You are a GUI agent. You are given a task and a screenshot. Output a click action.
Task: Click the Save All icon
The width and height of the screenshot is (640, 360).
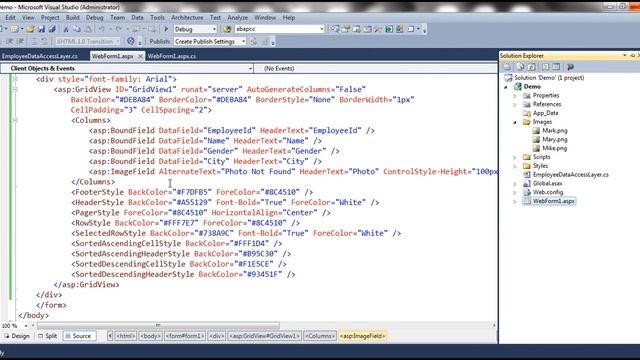52,29
